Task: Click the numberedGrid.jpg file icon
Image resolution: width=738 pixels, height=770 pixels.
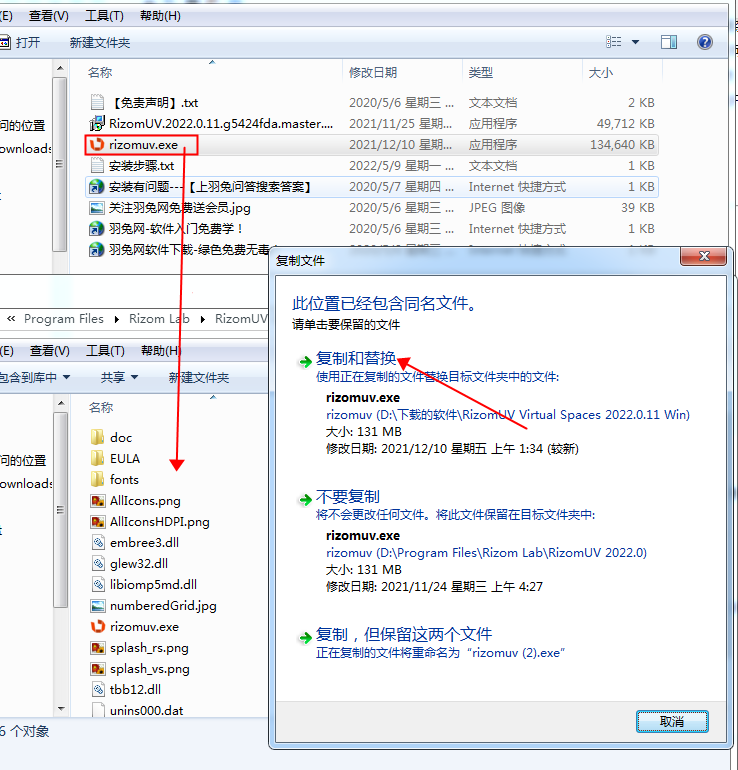Action: coord(98,605)
